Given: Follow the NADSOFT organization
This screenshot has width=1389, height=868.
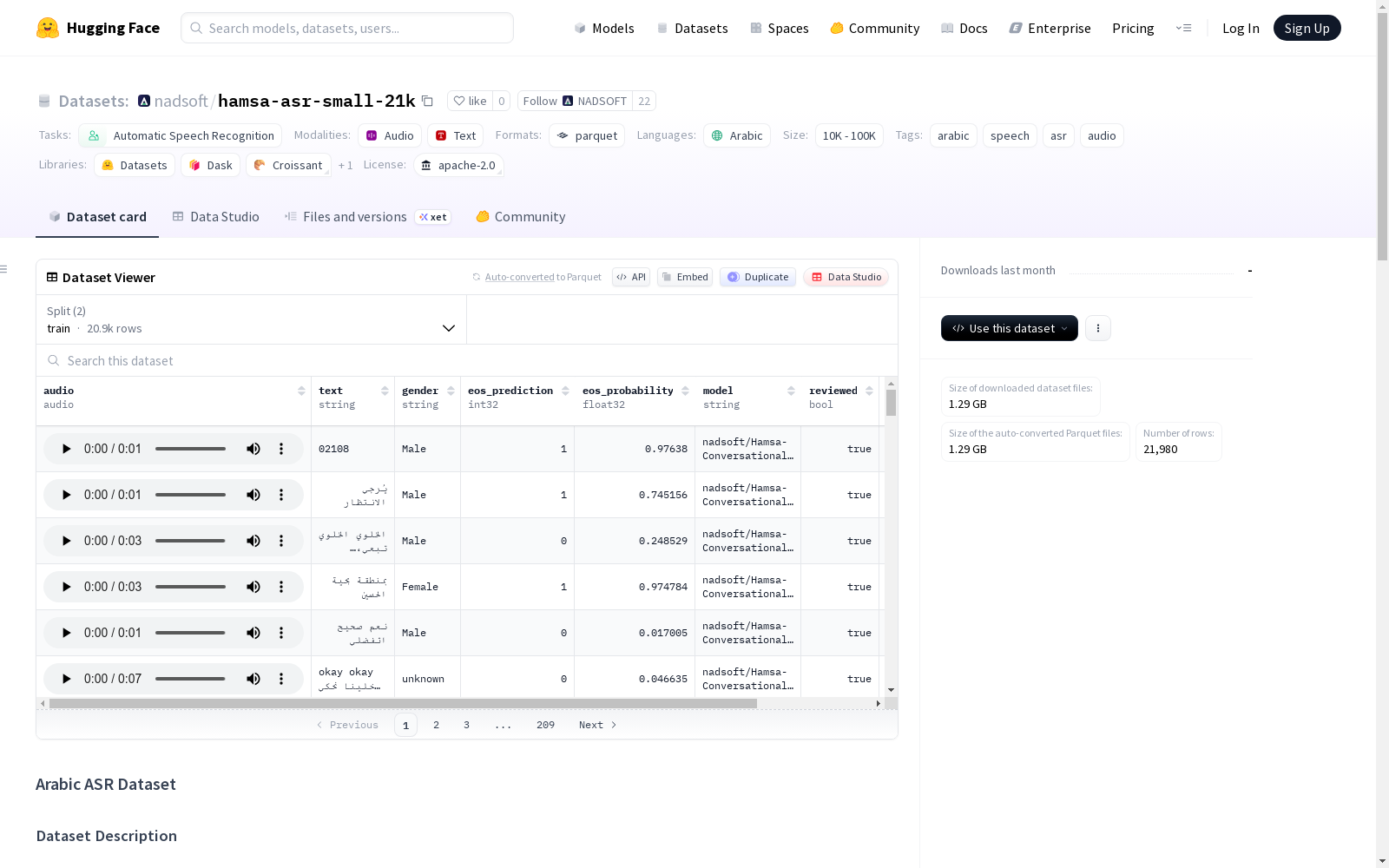Looking at the screenshot, I should point(575,101).
